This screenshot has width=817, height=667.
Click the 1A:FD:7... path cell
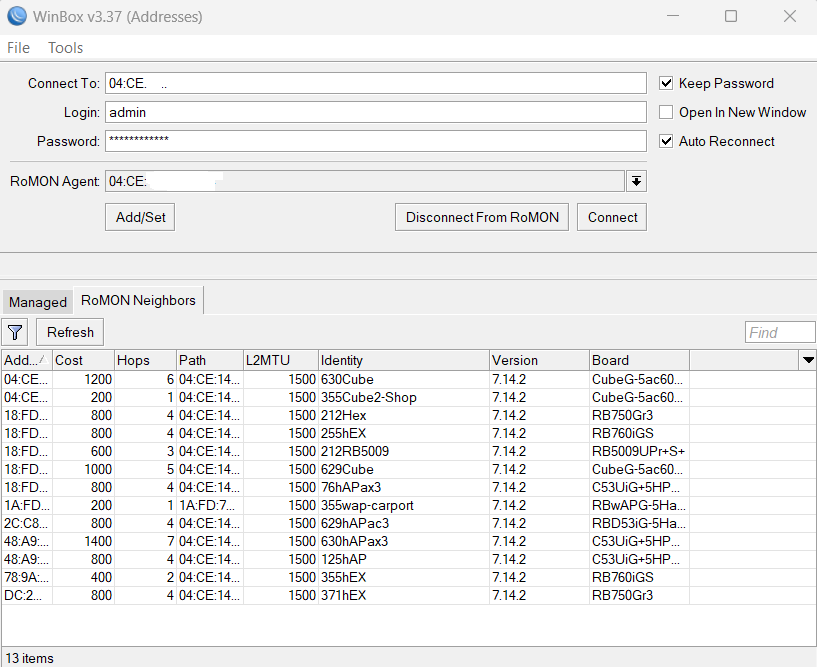[210, 505]
